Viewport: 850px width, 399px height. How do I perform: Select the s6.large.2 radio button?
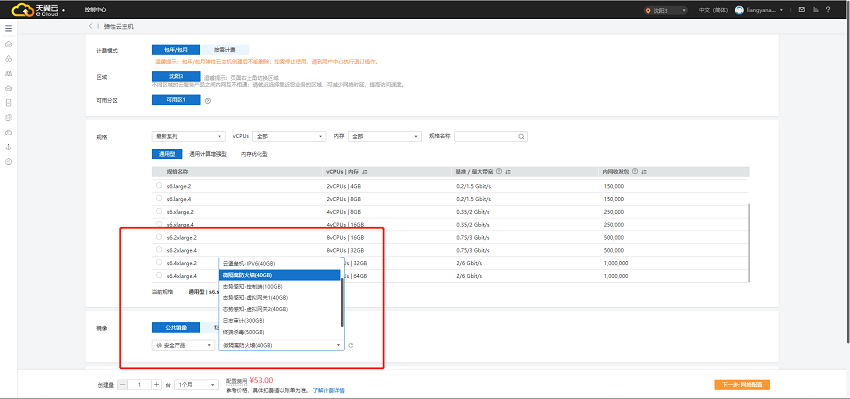point(159,185)
